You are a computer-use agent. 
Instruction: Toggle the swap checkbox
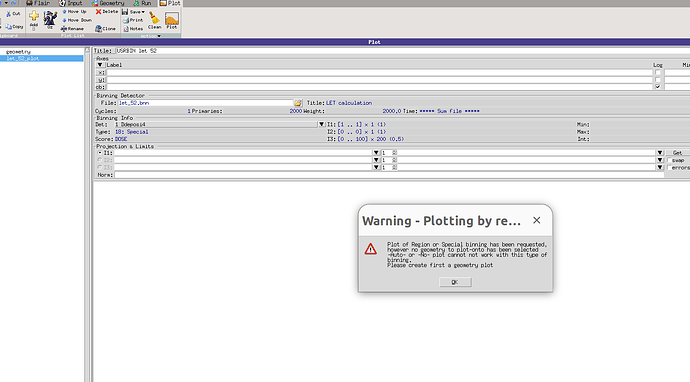[x=669, y=160]
